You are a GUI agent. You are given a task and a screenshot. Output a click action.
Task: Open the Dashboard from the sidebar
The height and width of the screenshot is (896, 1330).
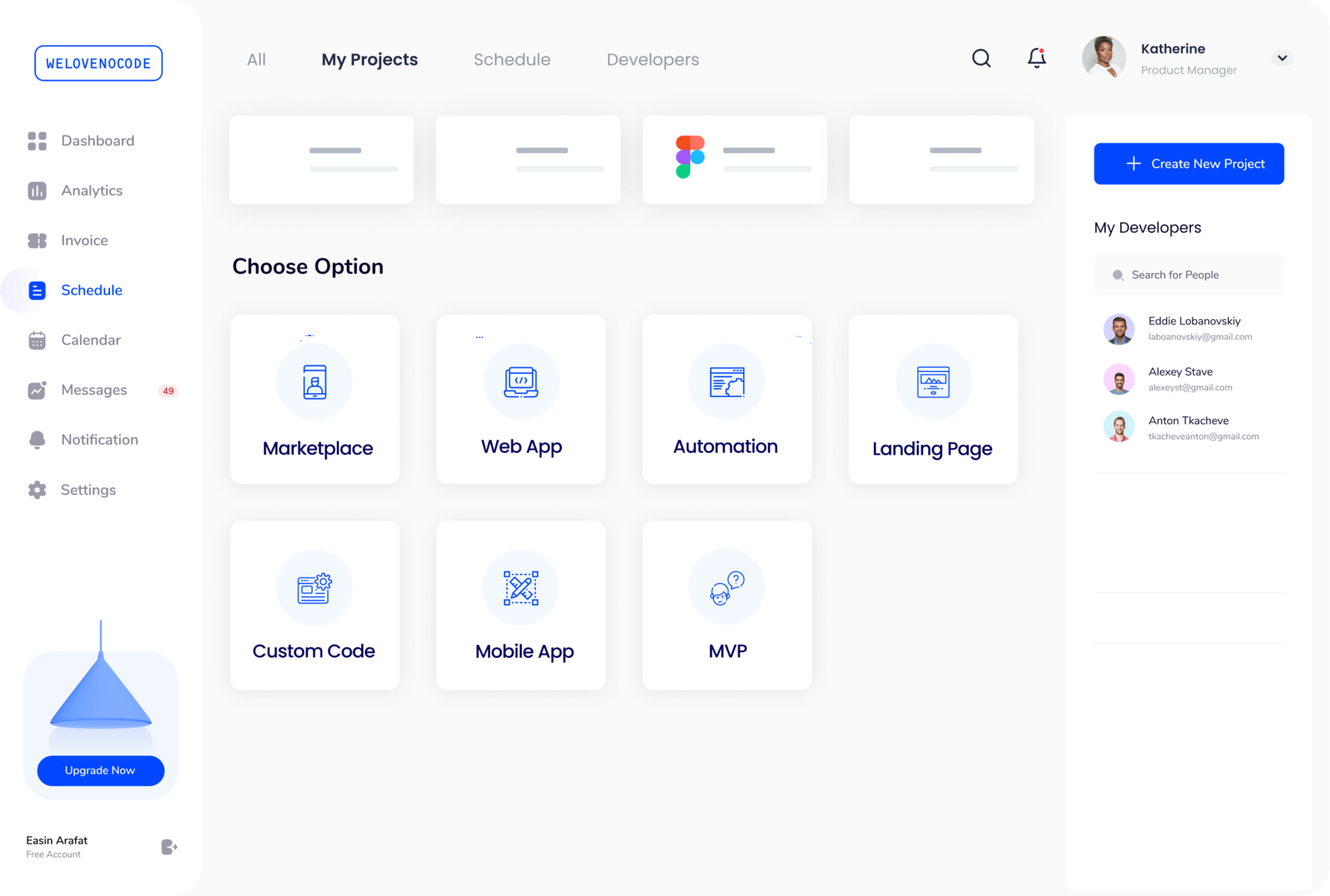tap(97, 140)
